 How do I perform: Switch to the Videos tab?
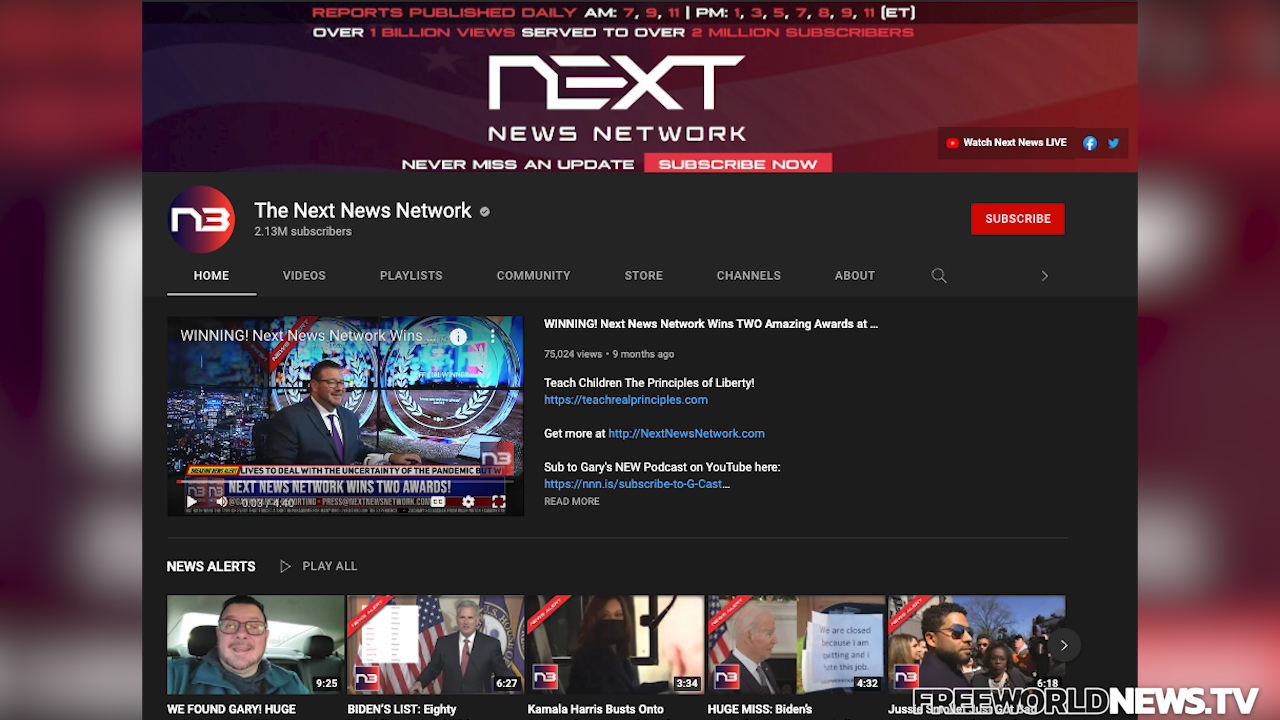pyautogui.click(x=304, y=276)
